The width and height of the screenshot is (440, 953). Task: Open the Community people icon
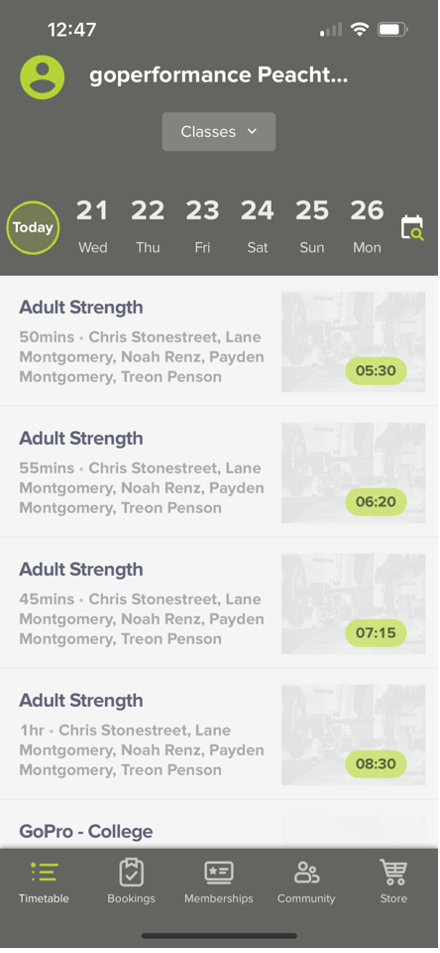tap(306, 873)
